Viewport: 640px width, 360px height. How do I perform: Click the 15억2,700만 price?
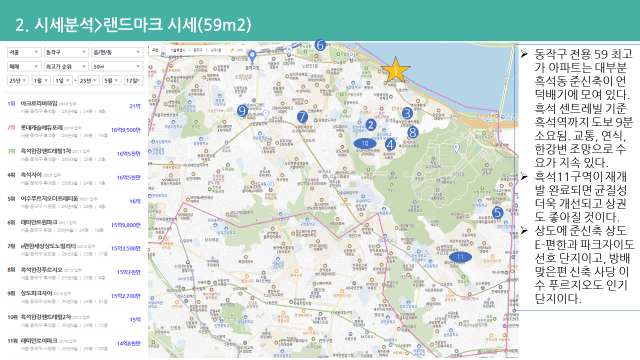(126, 296)
